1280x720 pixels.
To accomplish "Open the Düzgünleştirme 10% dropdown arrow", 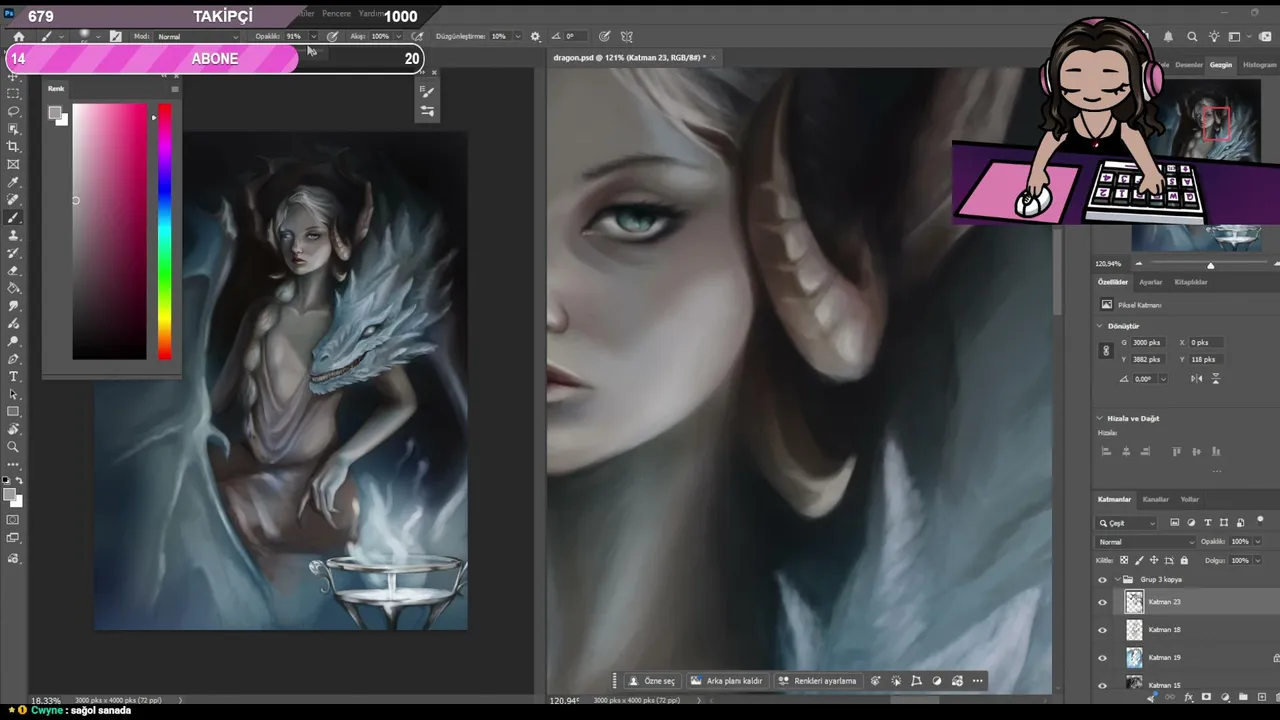I will [x=517, y=37].
